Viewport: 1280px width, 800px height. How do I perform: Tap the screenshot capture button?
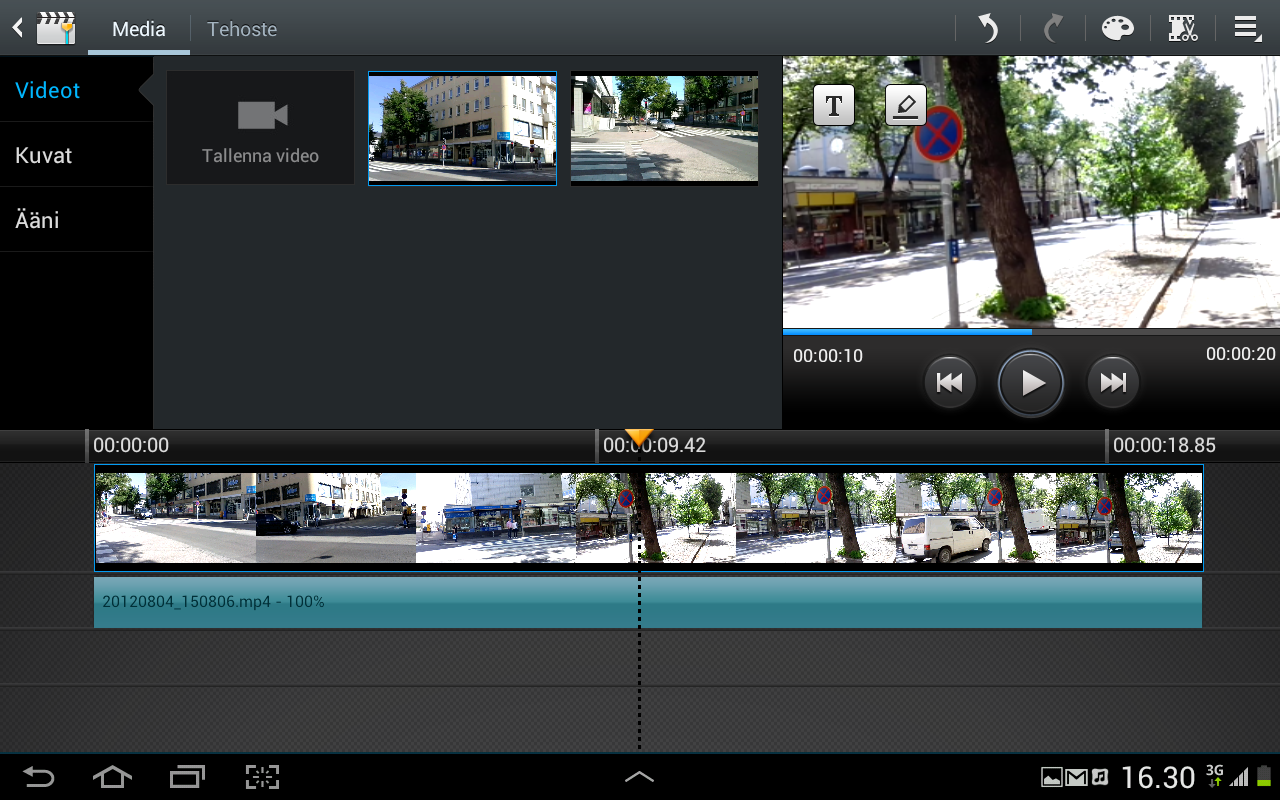pyautogui.click(x=262, y=777)
